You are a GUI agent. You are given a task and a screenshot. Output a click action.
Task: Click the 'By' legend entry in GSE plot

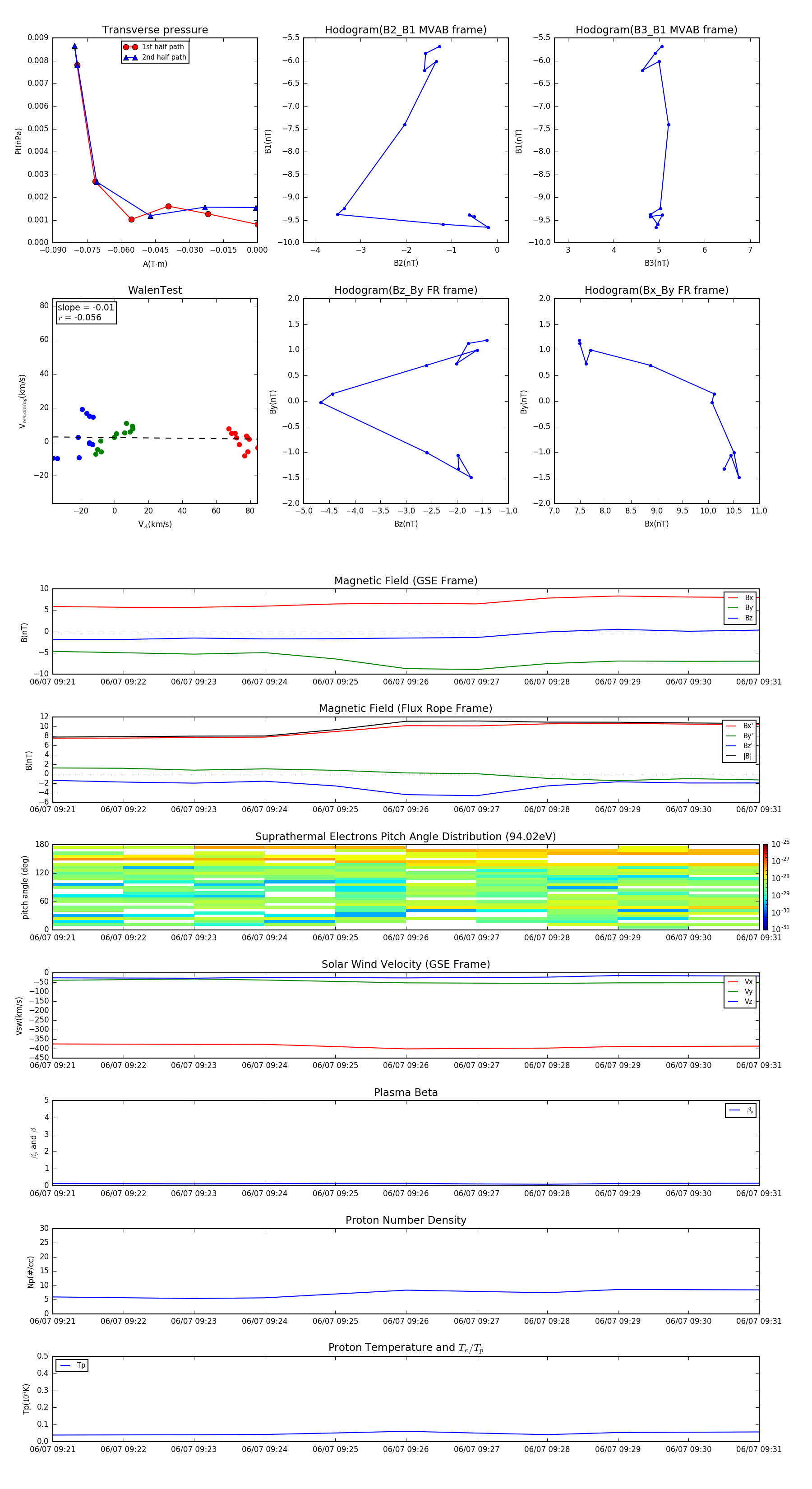click(x=740, y=607)
